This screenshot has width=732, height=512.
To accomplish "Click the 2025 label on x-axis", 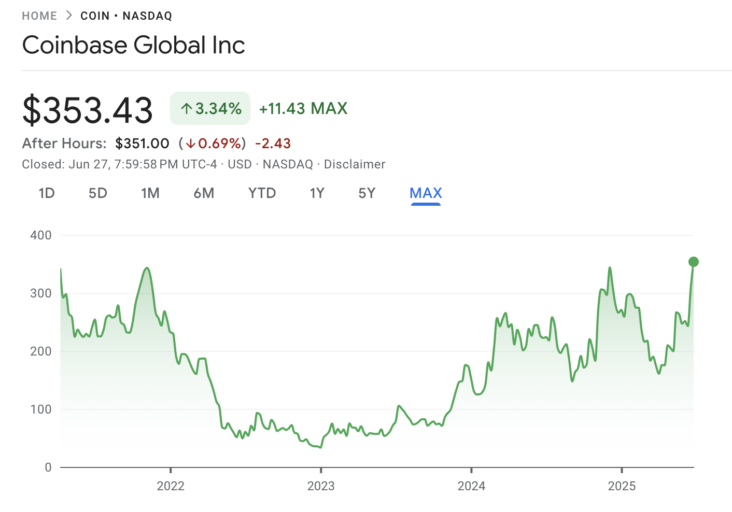I will (x=621, y=486).
